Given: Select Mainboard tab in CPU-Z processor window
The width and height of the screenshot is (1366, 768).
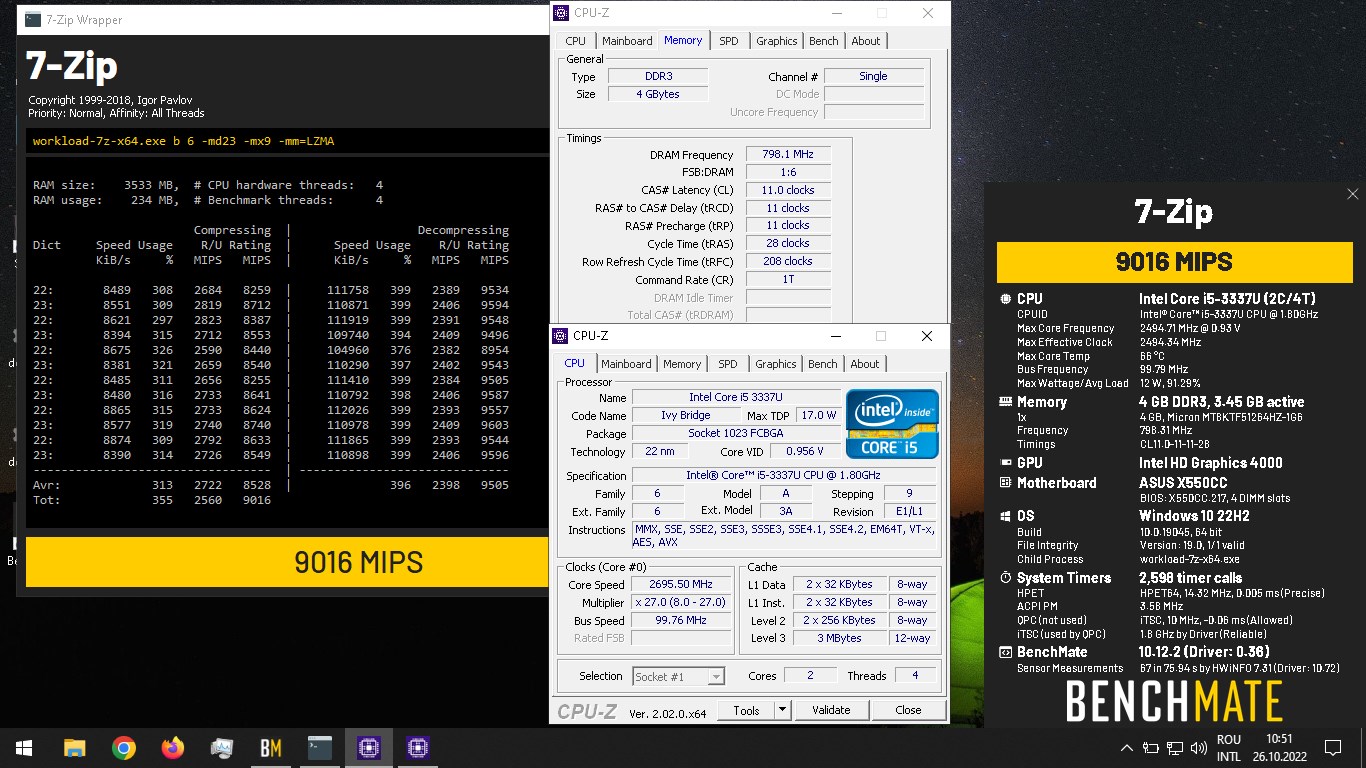Looking at the screenshot, I should click(x=626, y=364).
